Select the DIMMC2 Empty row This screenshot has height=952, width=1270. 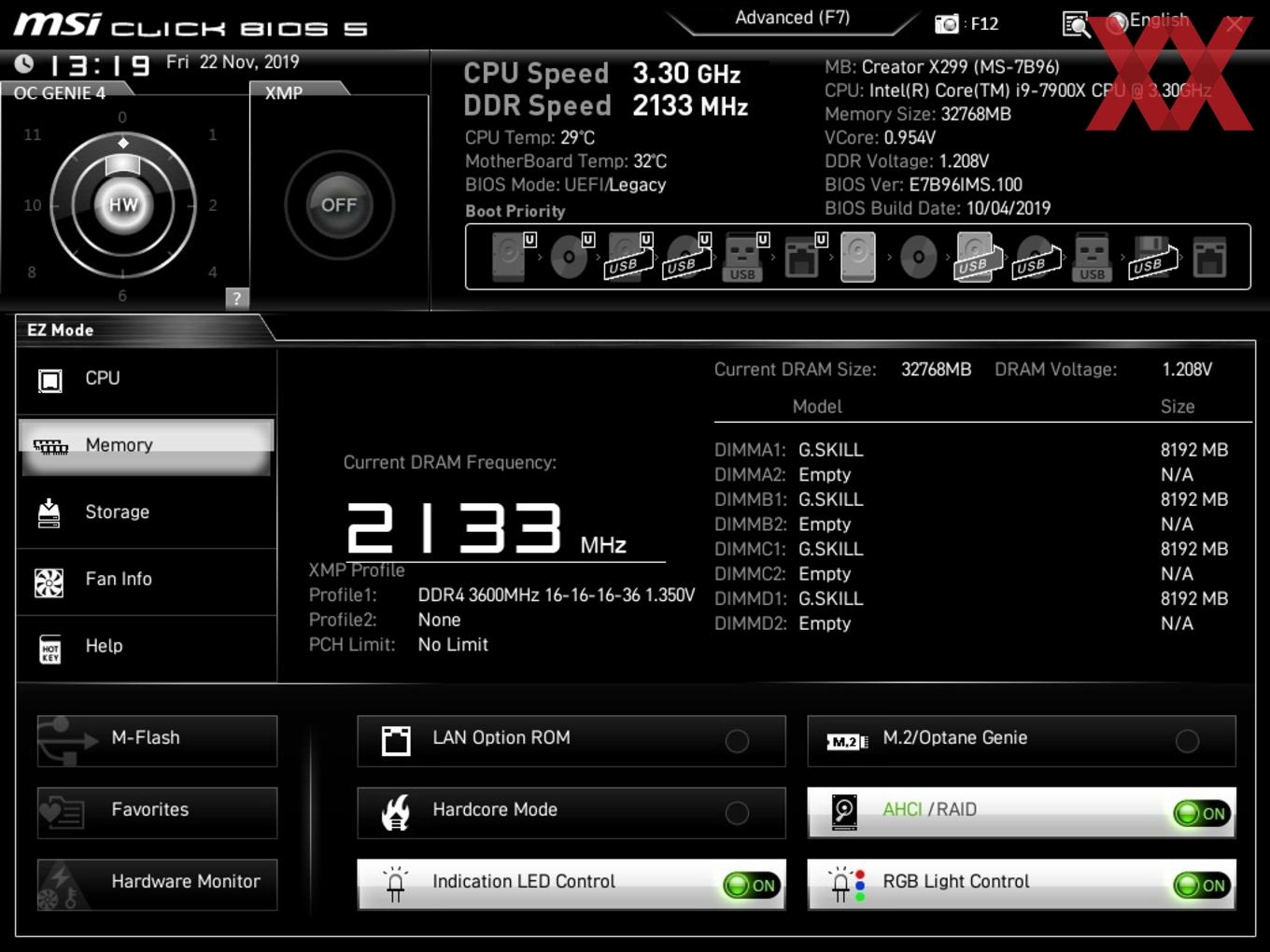click(971, 574)
